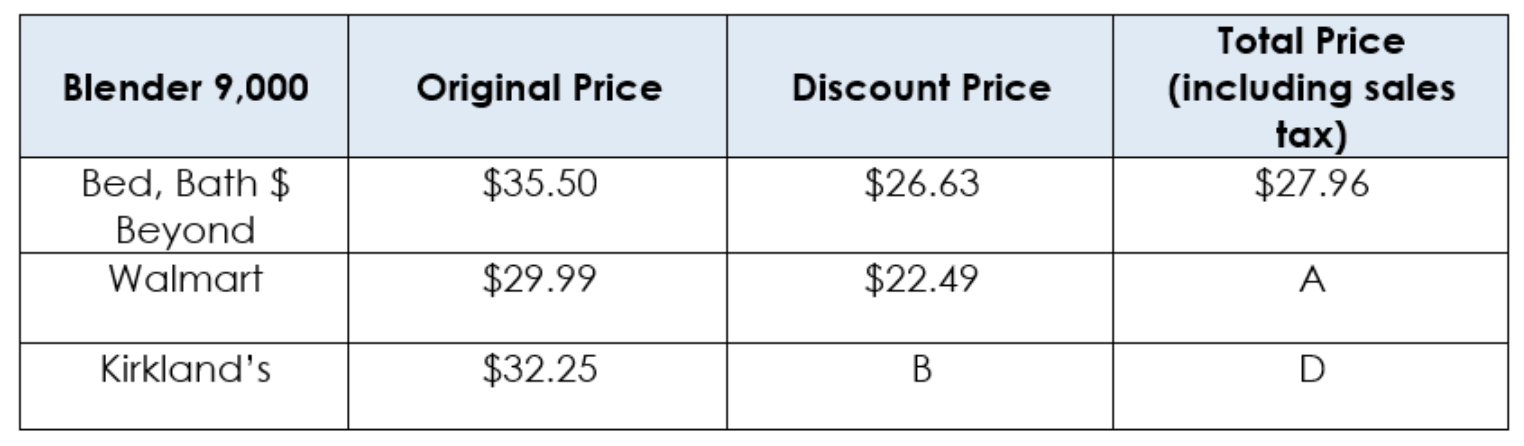Click the word "Blender" in the header
This screenshot has height=446, width=1524.
coord(125,88)
